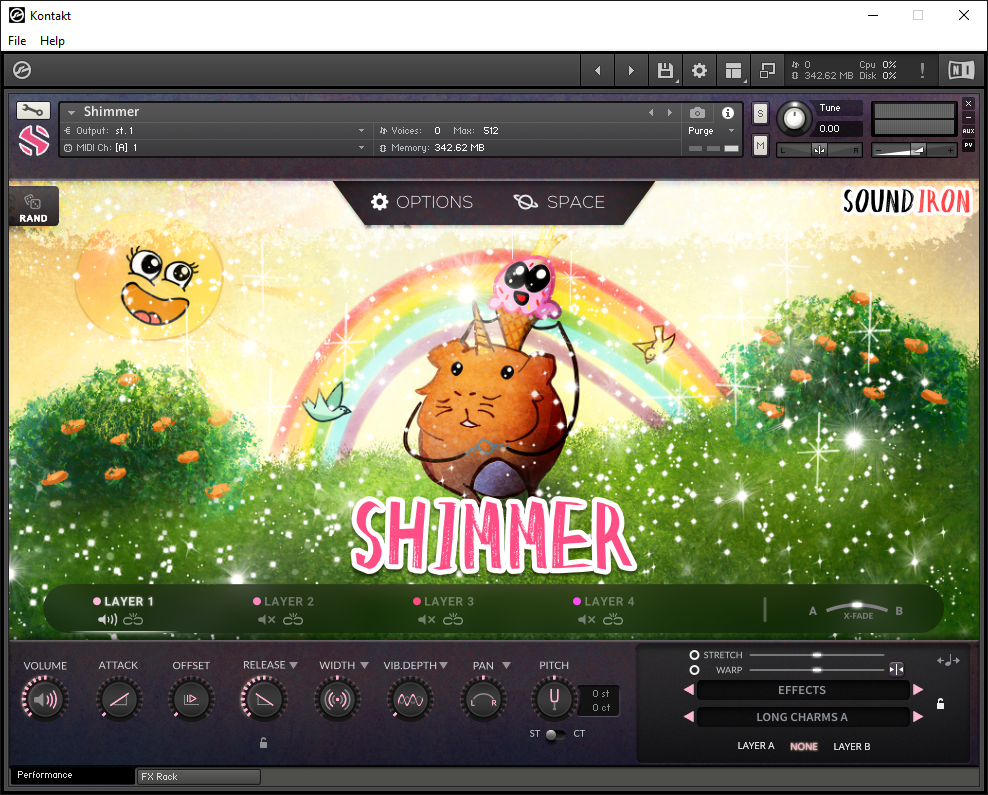Open the workspace layout menu
The image size is (988, 795).
coord(733,71)
